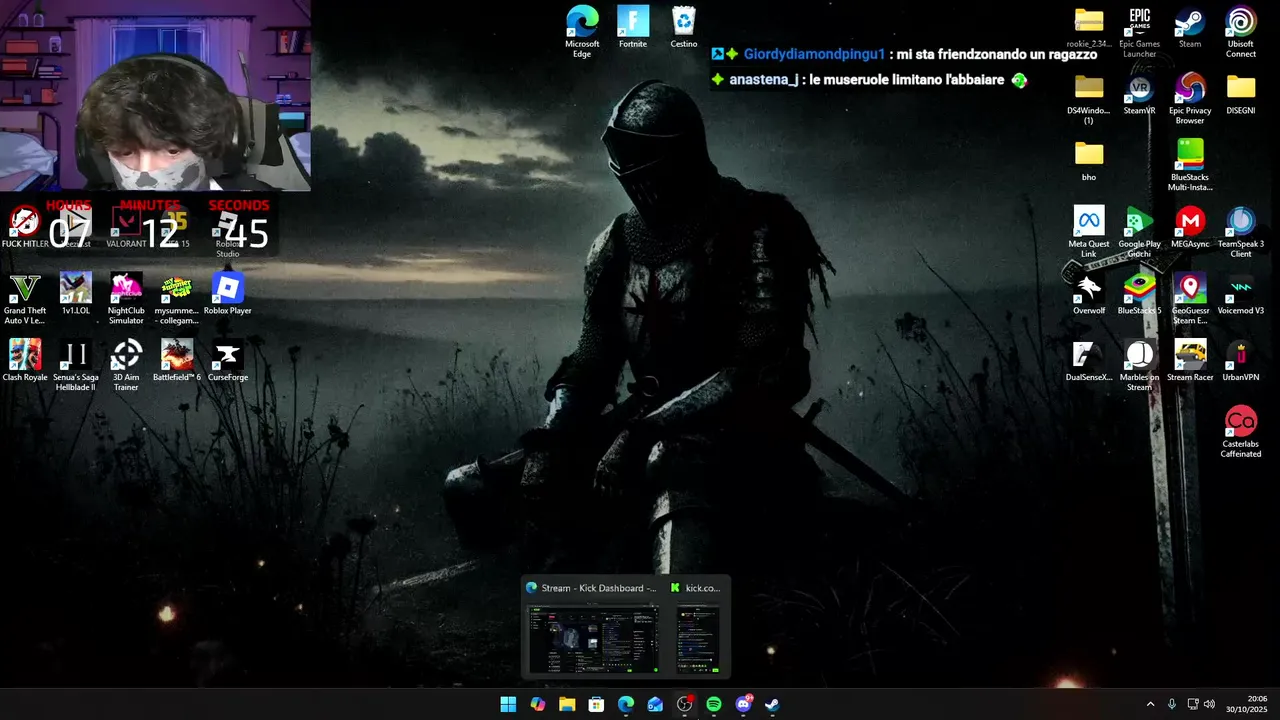Launch Fortnite from the desktop
The image size is (1280, 720).
pos(633,27)
